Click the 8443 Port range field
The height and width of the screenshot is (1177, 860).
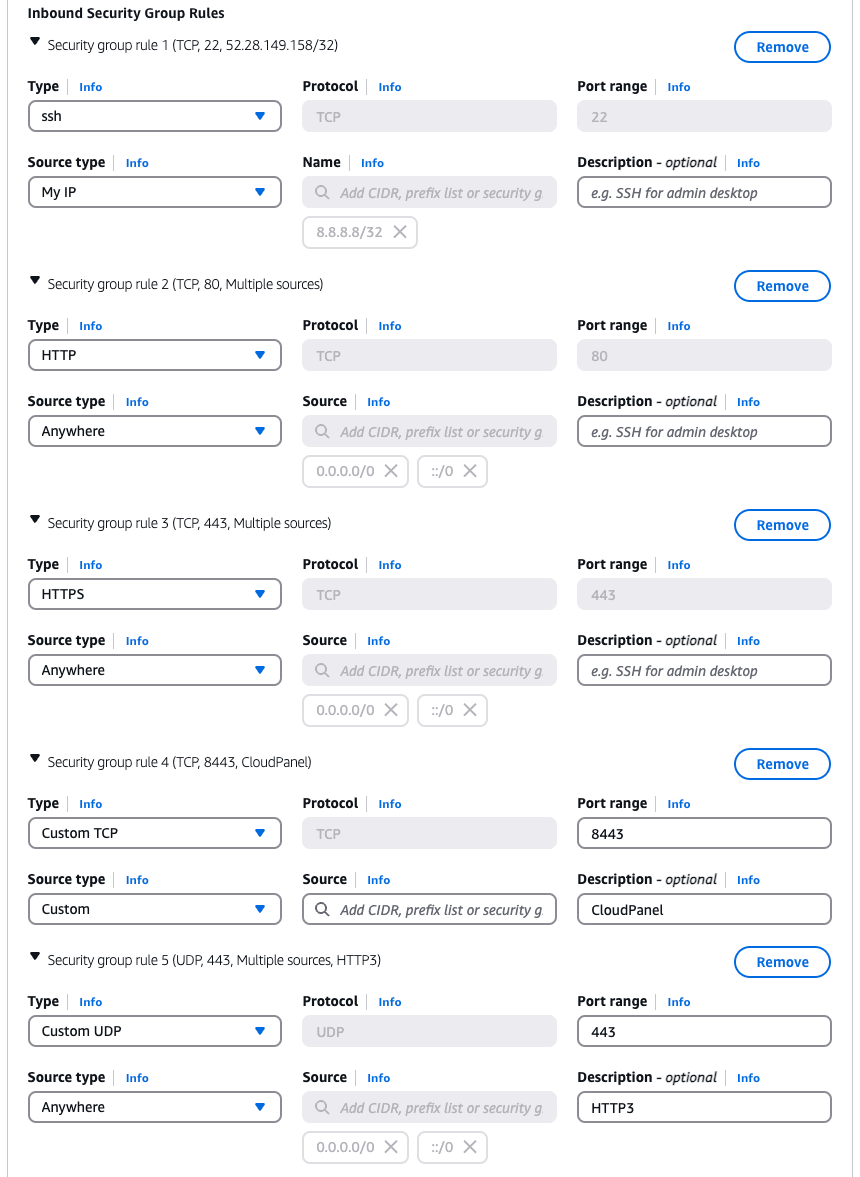(x=704, y=833)
